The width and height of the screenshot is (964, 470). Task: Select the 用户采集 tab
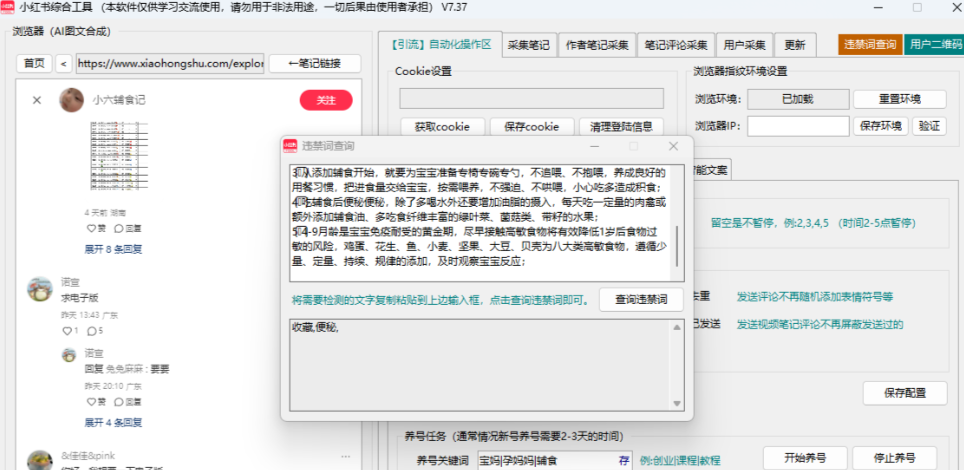(x=745, y=45)
